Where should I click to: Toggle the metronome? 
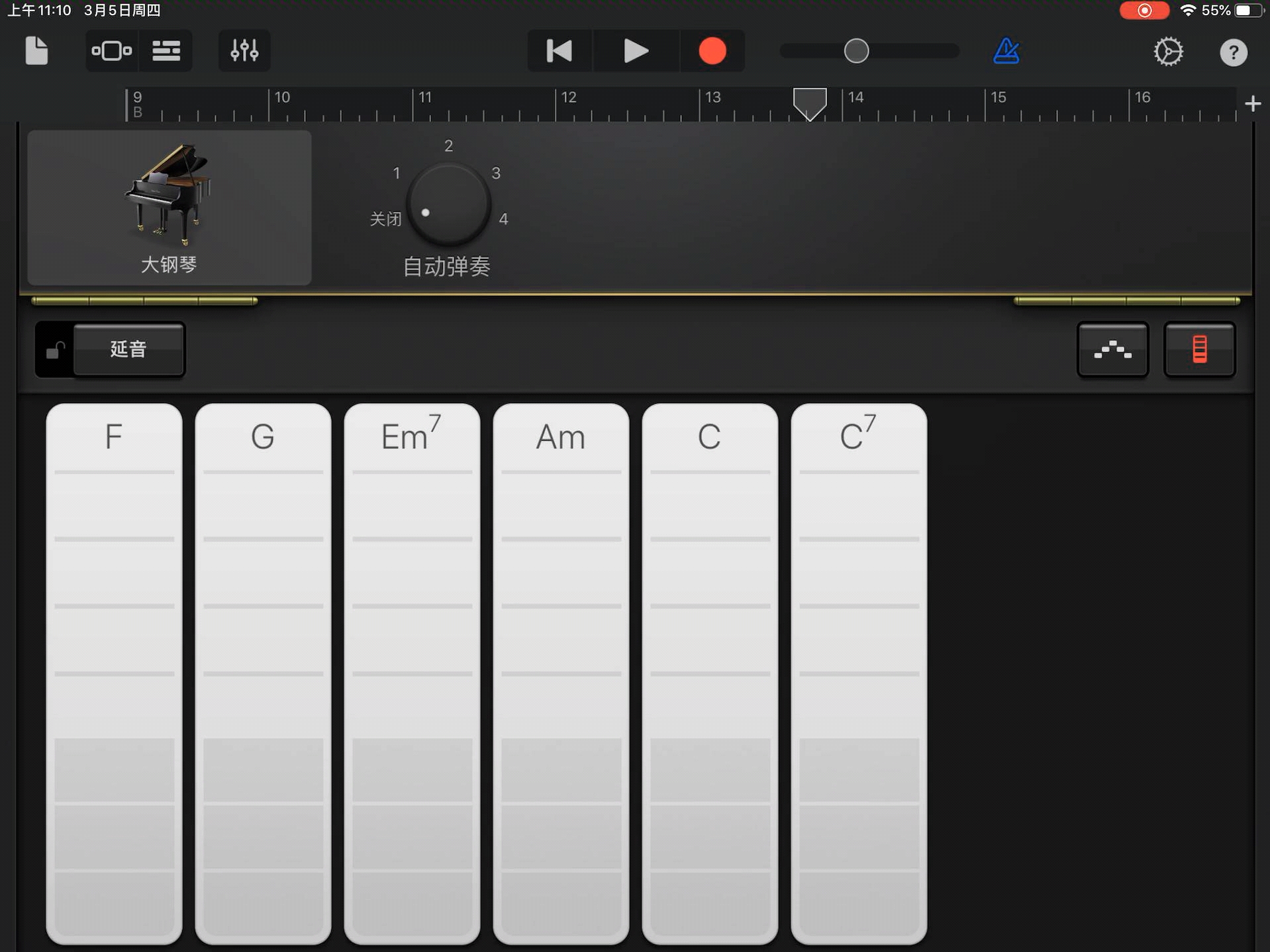click(1006, 51)
